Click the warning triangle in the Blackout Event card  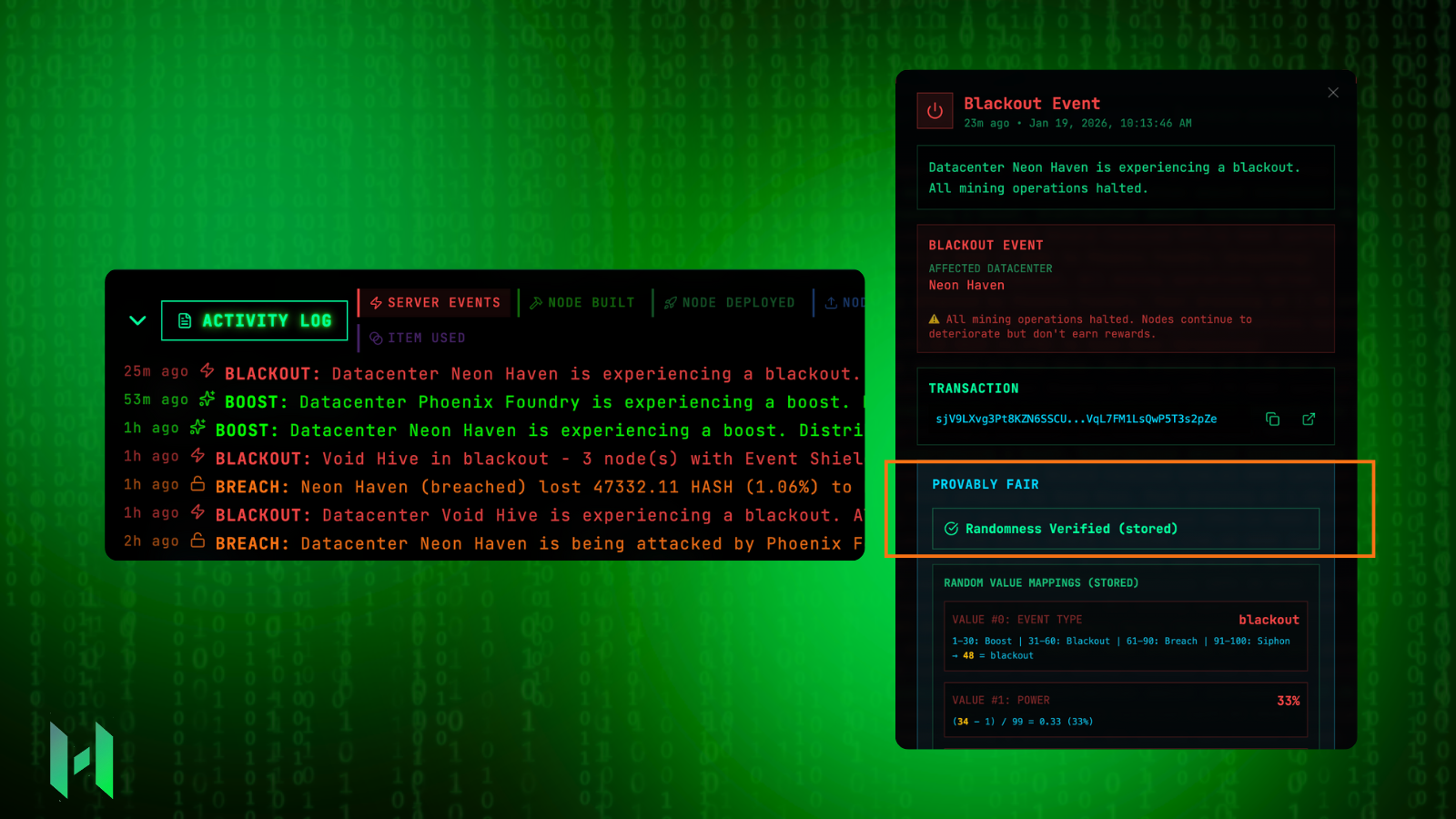pyautogui.click(x=934, y=319)
